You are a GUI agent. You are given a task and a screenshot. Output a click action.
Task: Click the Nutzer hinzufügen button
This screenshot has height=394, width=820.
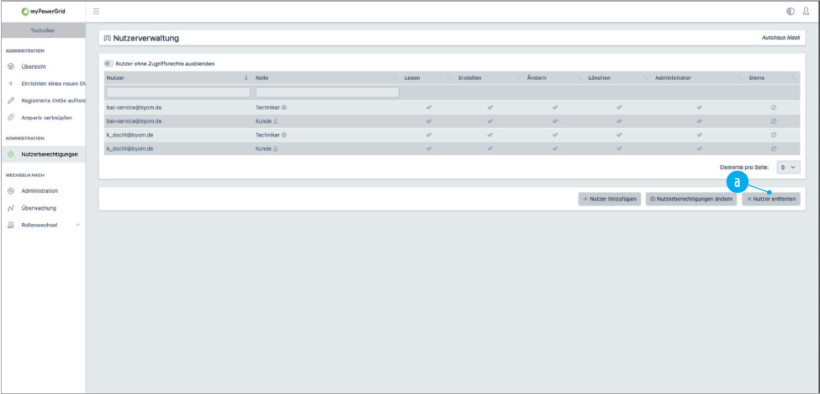[609, 199]
